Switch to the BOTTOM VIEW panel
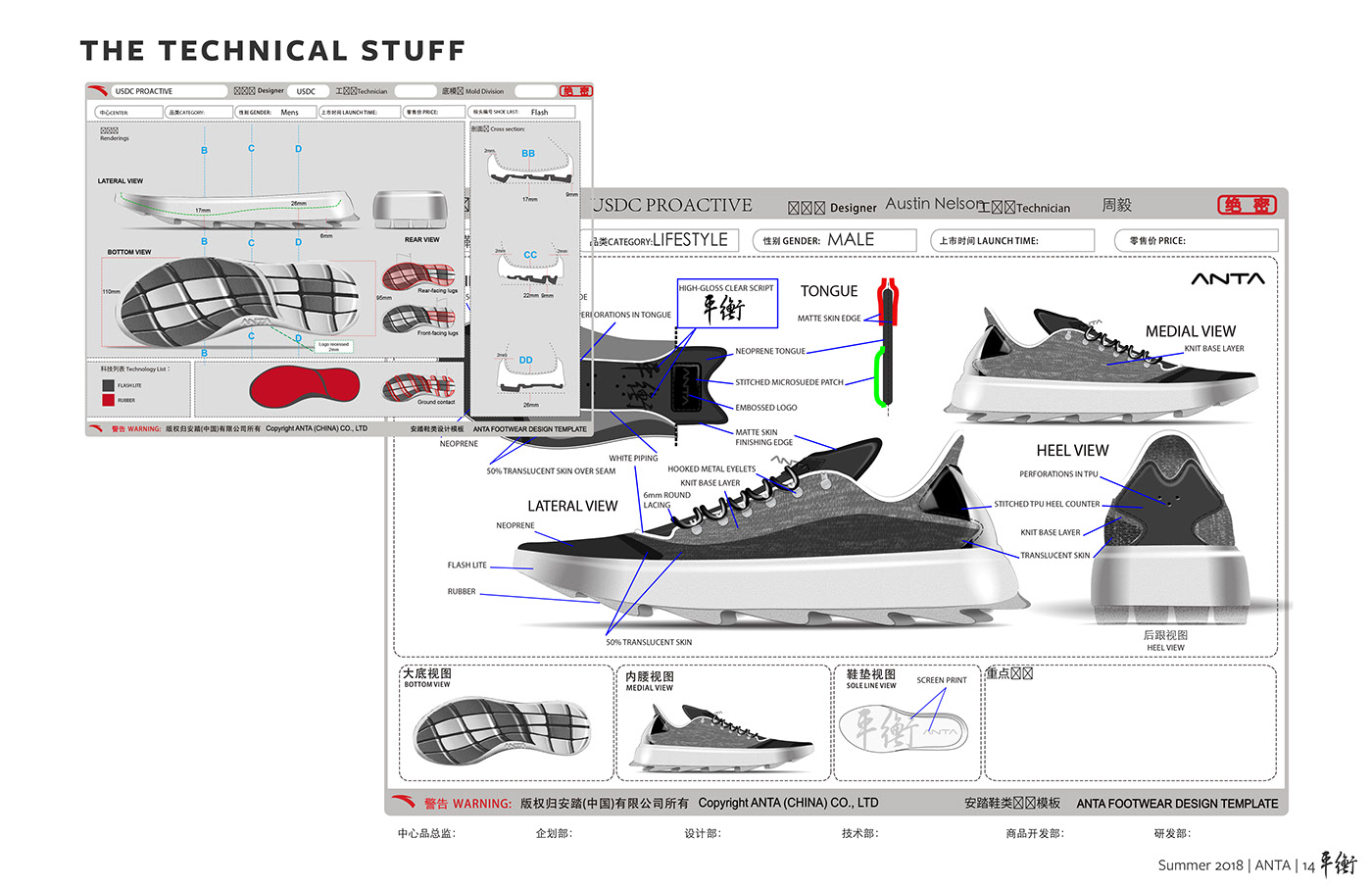This screenshot has height=888, width=1372. pyautogui.click(x=429, y=682)
